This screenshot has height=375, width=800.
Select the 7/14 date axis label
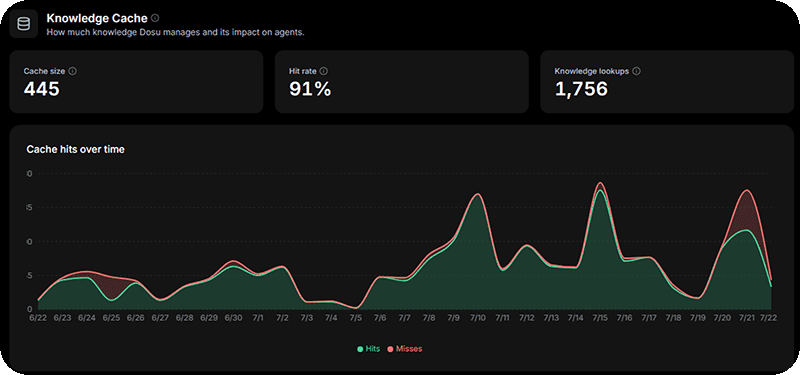point(576,318)
